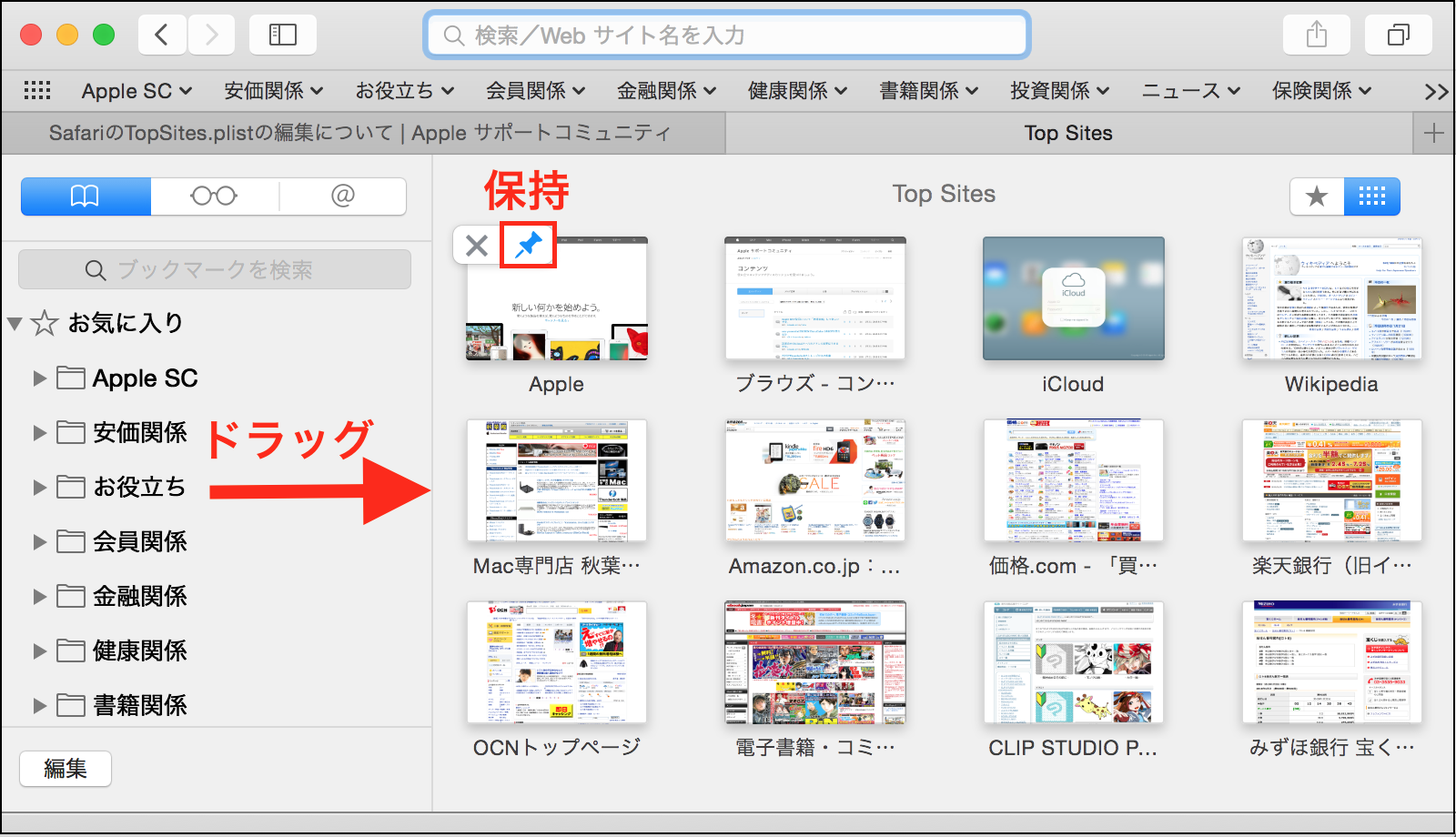Image resolution: width=1456 pixels, height=837 pixels.
Task: Open the Share menu icon
Action: 1317,35
